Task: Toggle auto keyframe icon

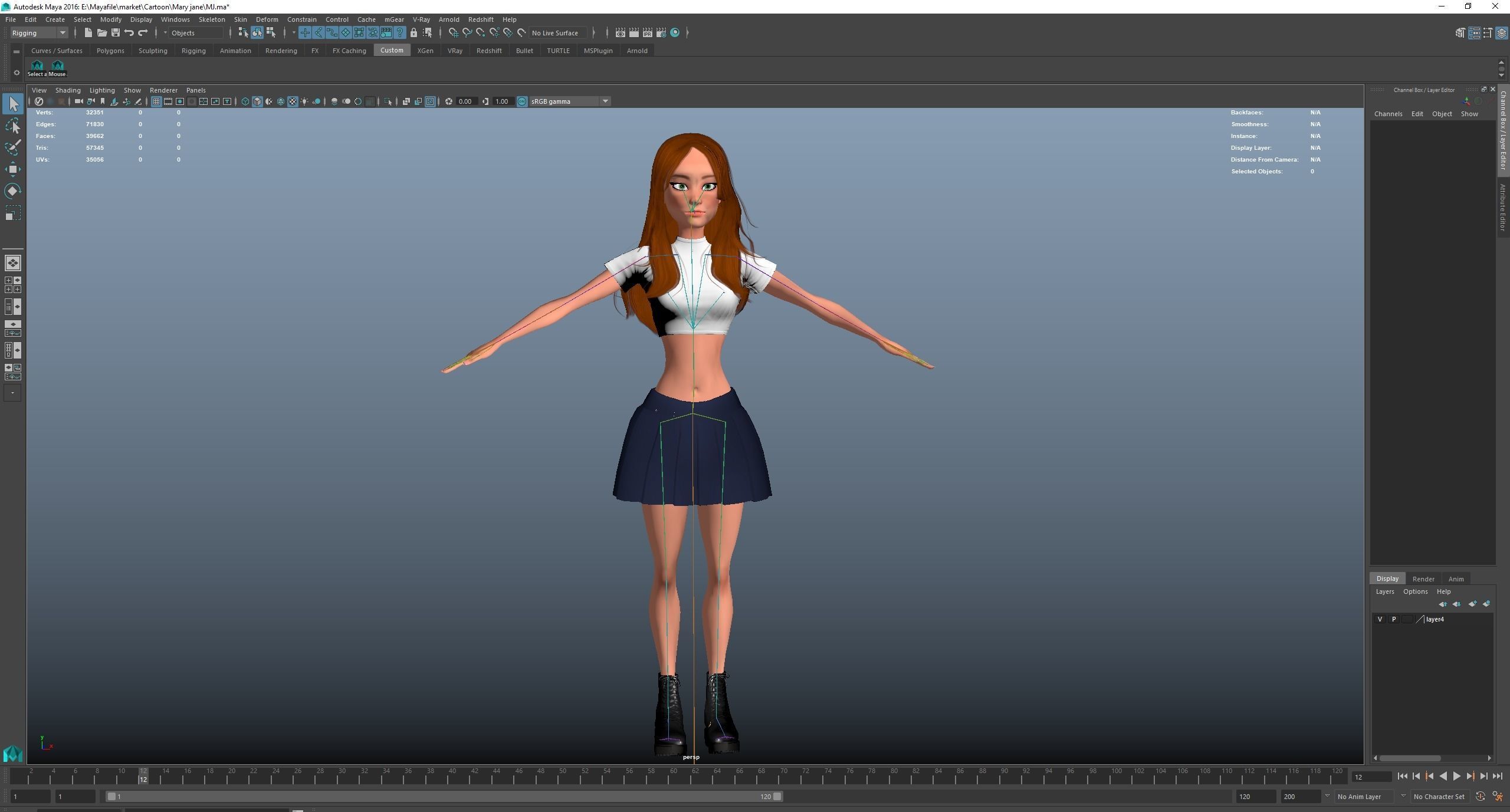Action: pos(1481,797)
